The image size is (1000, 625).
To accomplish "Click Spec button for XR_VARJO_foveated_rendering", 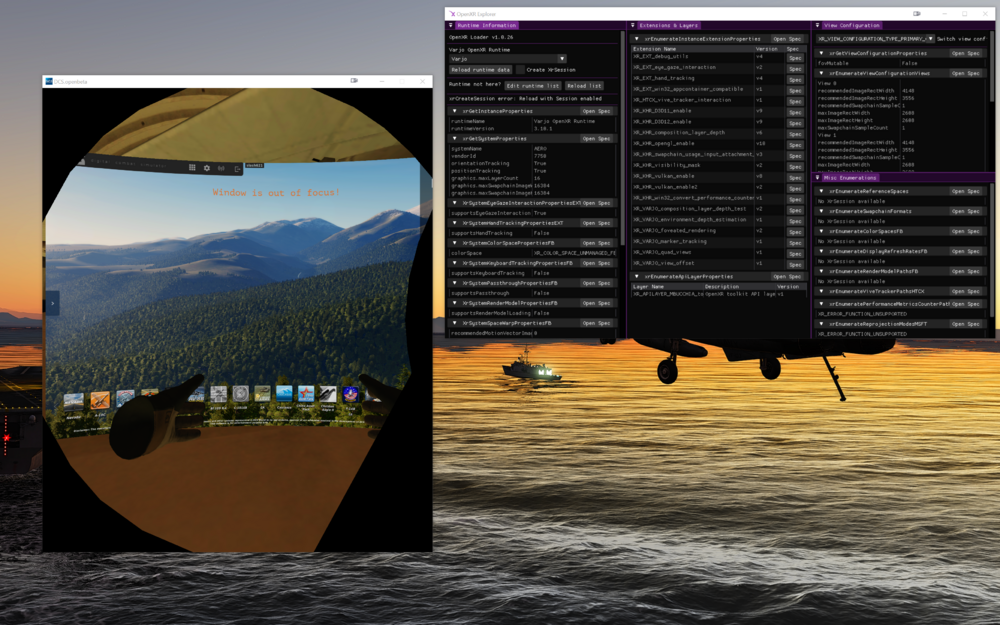I will pos(795,232).
